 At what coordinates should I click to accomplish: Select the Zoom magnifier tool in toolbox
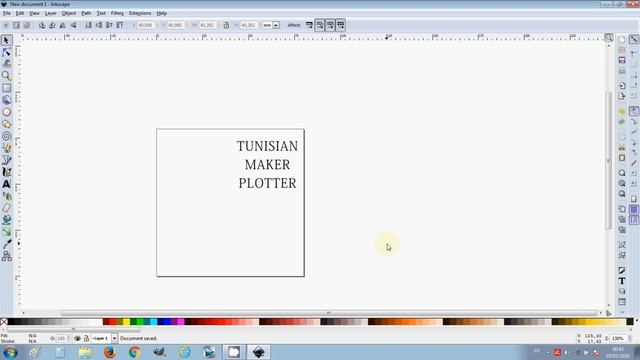tap(6, 76)
